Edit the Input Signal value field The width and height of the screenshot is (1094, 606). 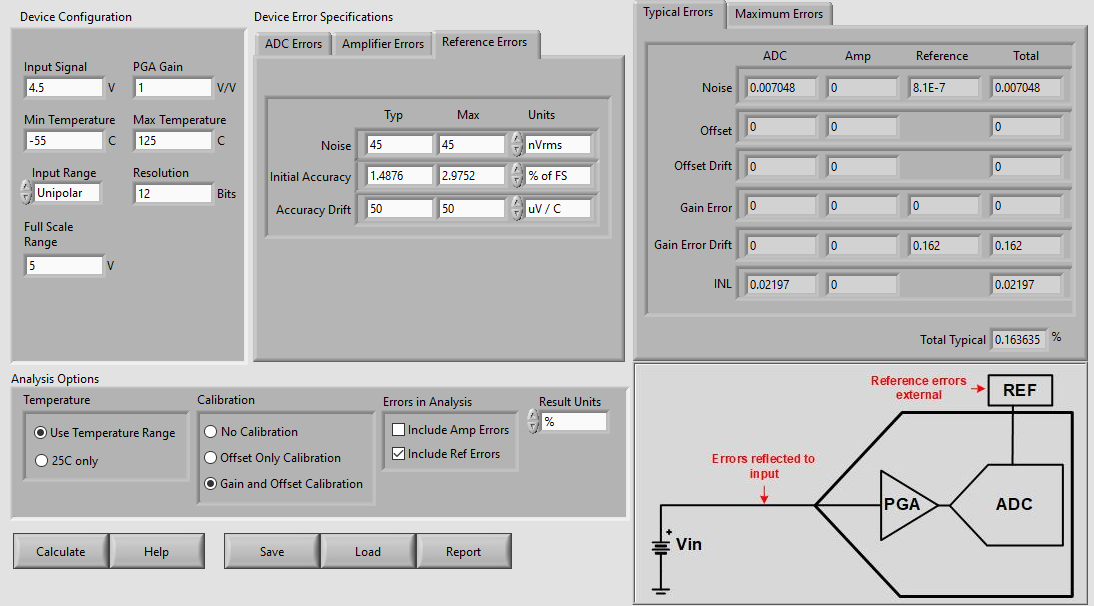(60, 87)
